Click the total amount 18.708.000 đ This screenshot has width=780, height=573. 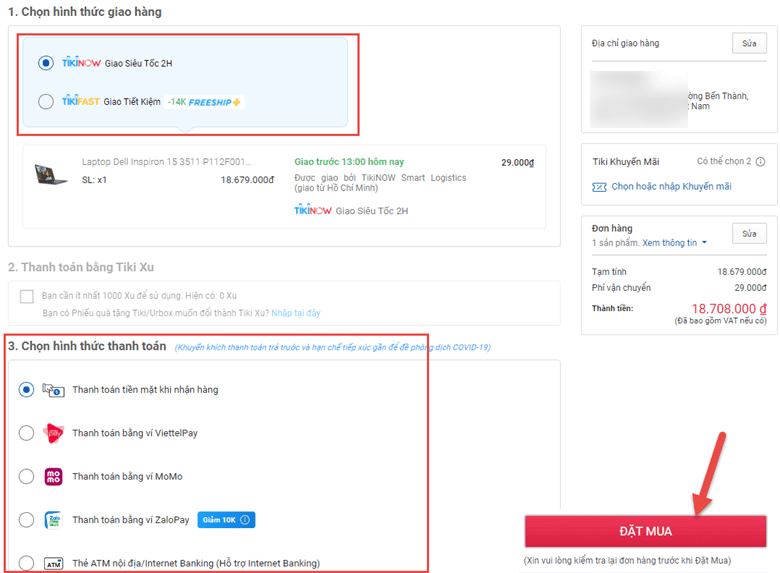point(729,308)
